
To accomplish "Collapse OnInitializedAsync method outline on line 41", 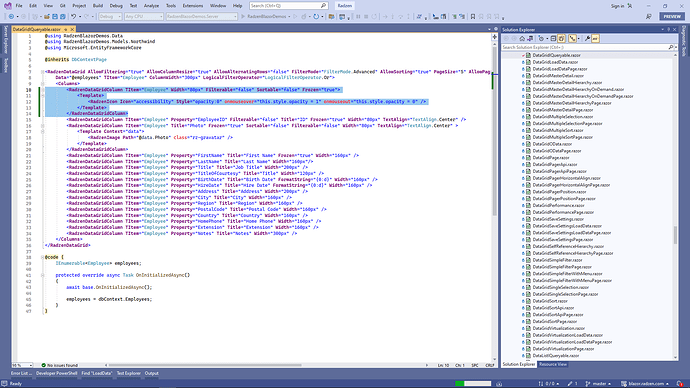I will tap(43, 275).
